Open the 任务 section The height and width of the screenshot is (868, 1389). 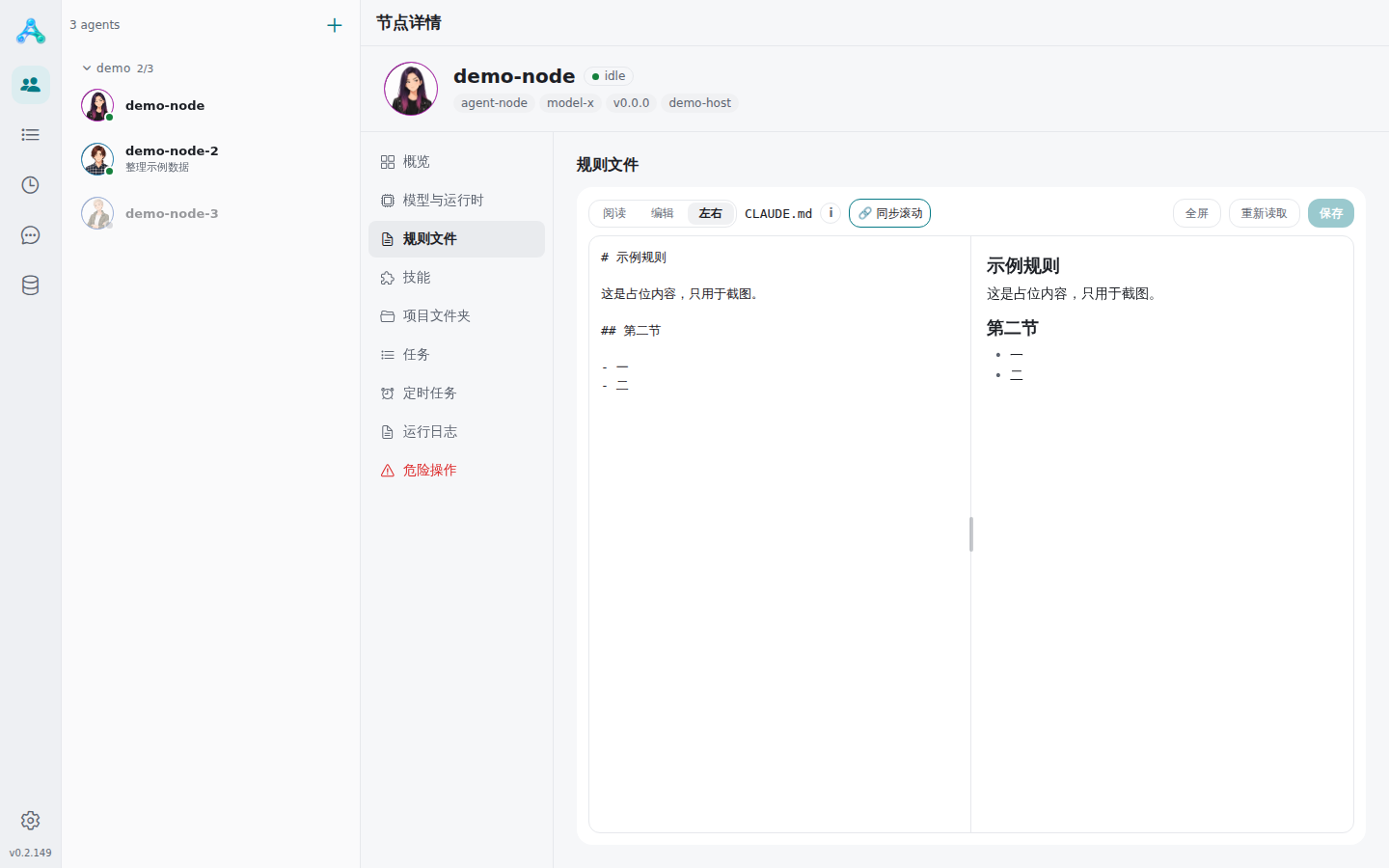tap(456, 355)
